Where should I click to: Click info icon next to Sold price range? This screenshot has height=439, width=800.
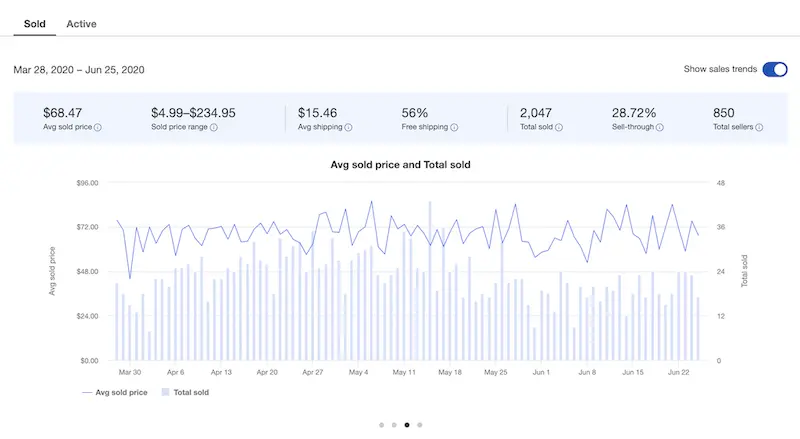point(215,128)
